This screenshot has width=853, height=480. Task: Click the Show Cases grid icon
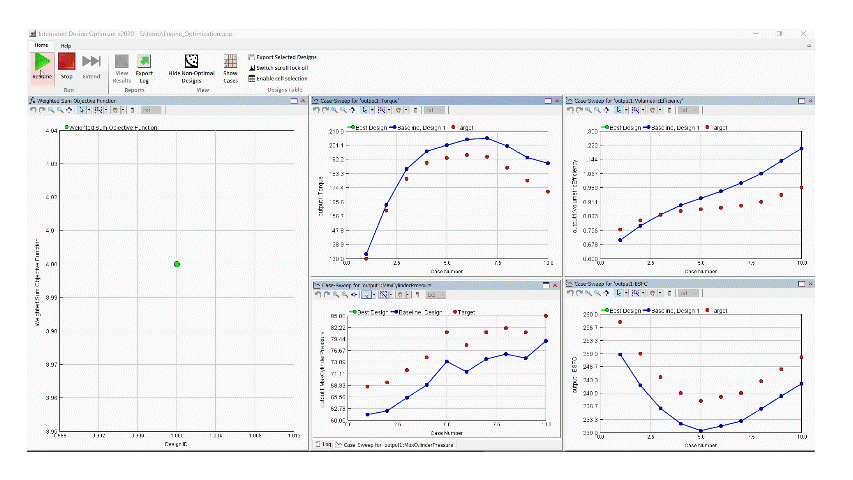(230, 61)
